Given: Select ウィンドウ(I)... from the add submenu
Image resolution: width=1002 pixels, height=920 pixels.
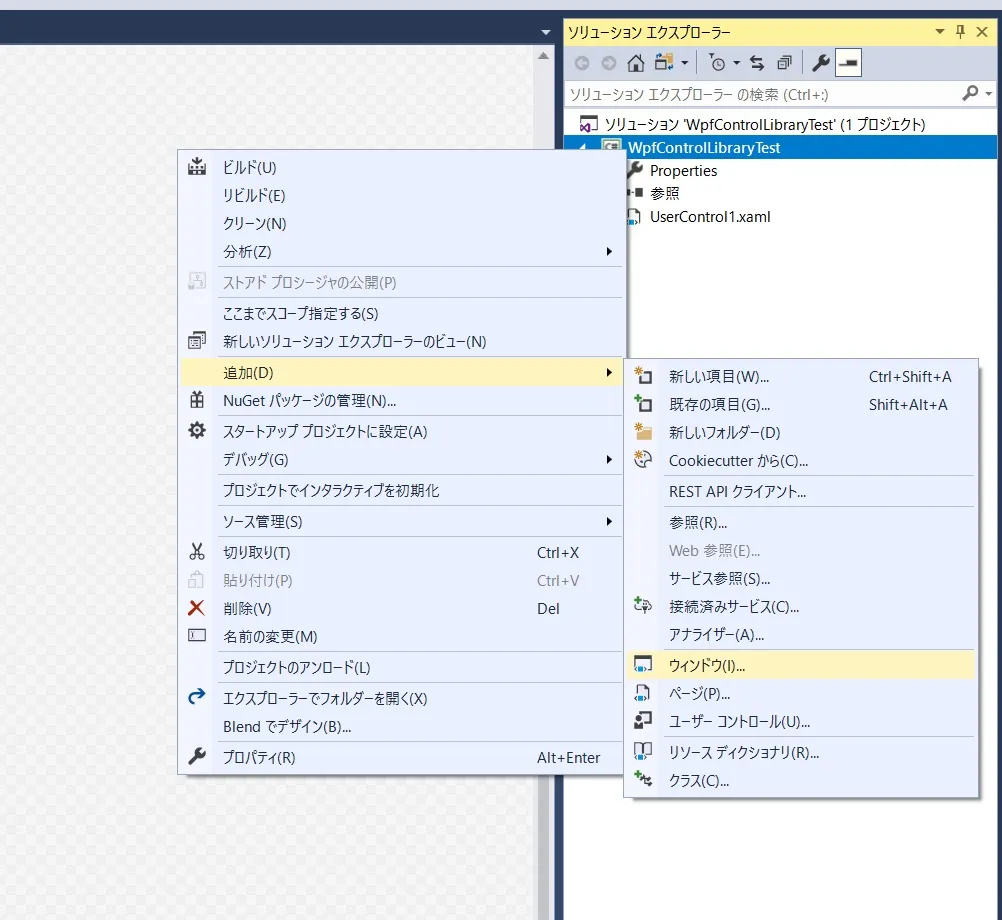Looking at the screenshot, I should click(801, 665).
